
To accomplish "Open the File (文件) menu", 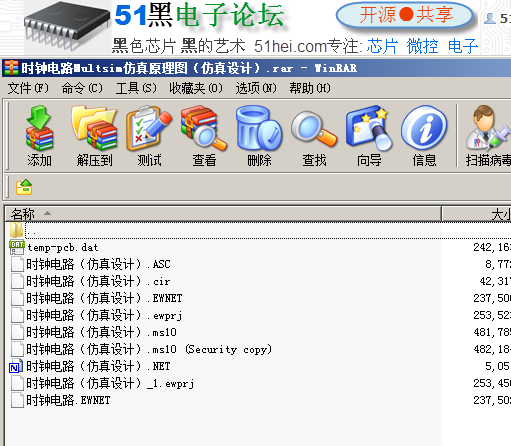I will (28, 88).
